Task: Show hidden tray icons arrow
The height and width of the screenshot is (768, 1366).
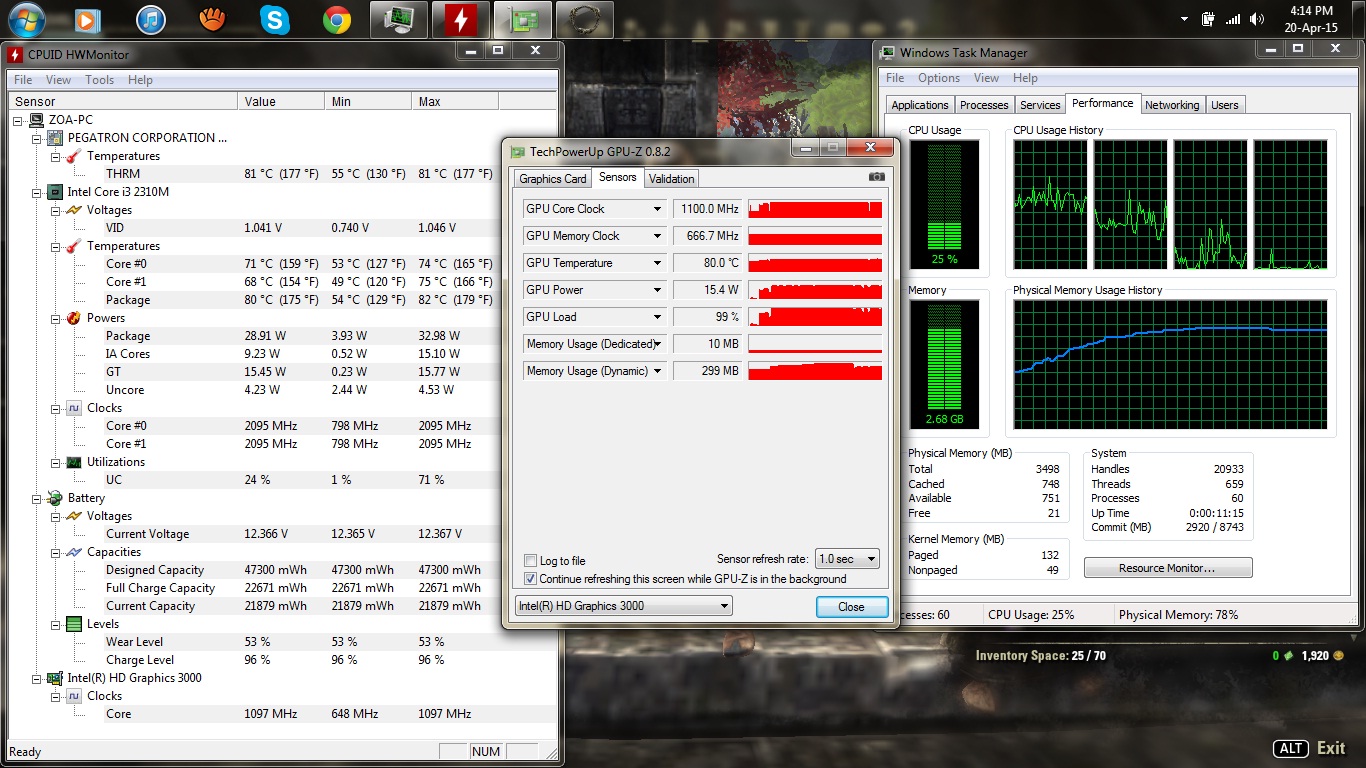Action: coord(1184,19)
